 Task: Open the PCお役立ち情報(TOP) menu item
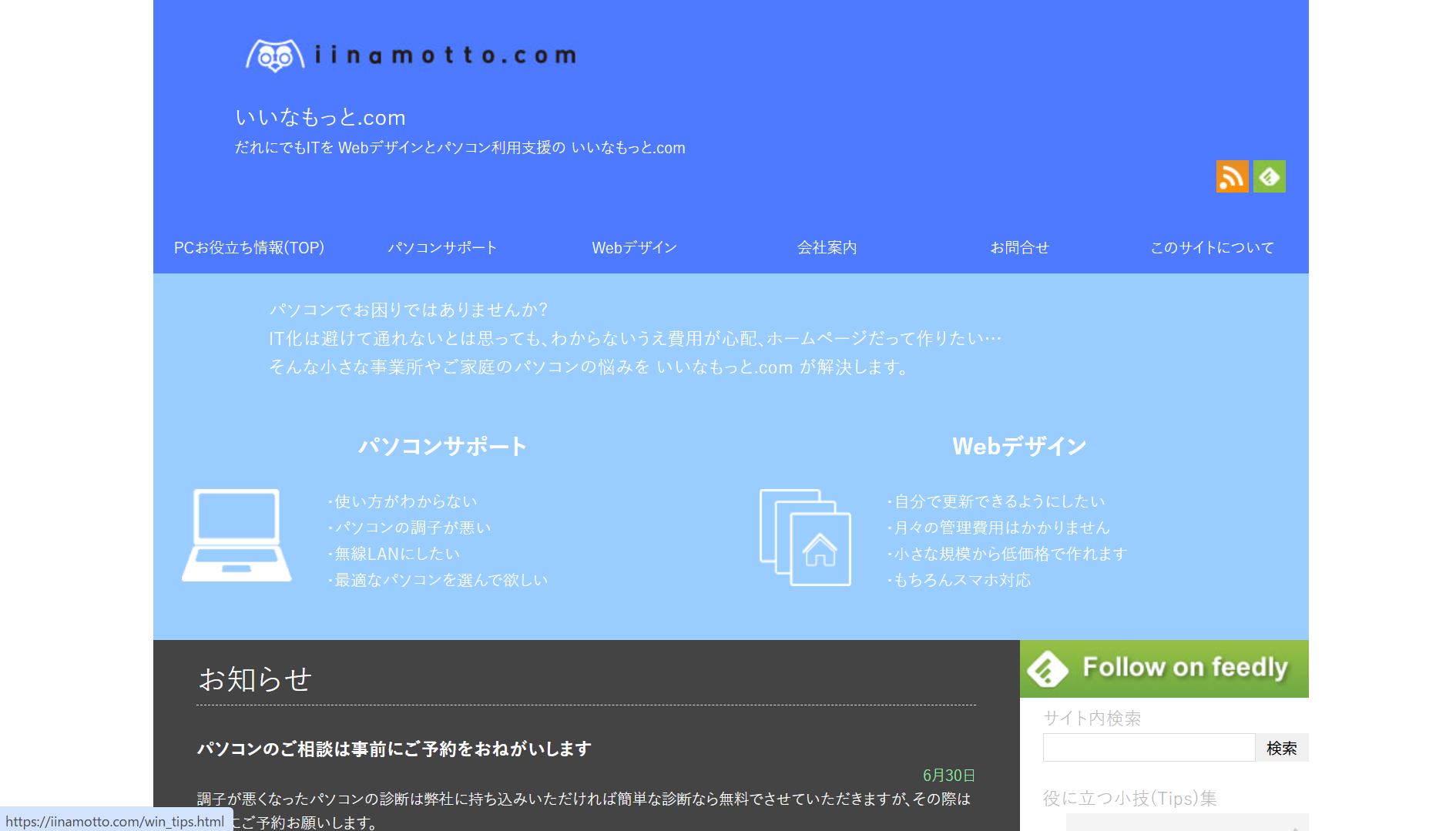pos(249,247)
